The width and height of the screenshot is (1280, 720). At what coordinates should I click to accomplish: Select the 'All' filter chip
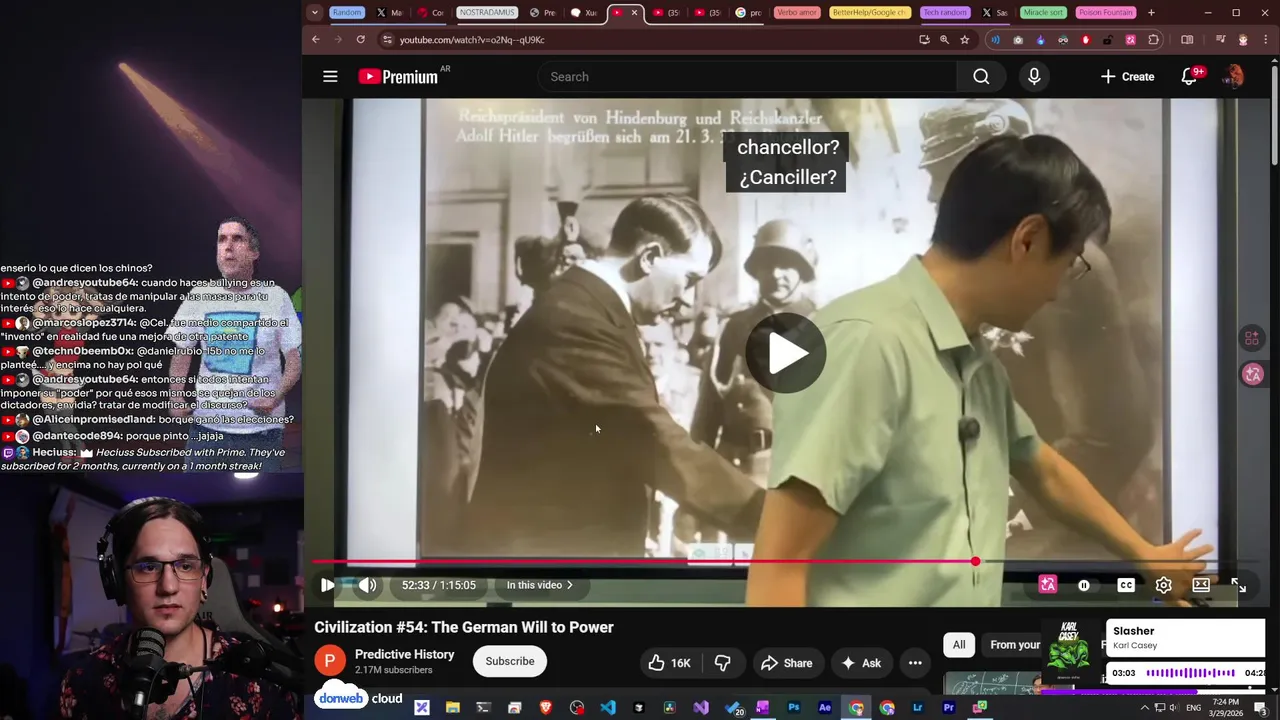959,645
